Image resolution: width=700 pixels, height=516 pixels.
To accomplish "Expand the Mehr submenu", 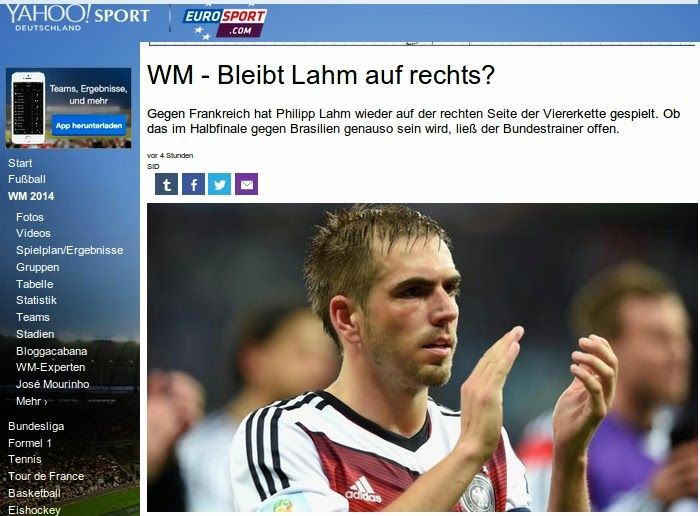I will click(32, 401).
